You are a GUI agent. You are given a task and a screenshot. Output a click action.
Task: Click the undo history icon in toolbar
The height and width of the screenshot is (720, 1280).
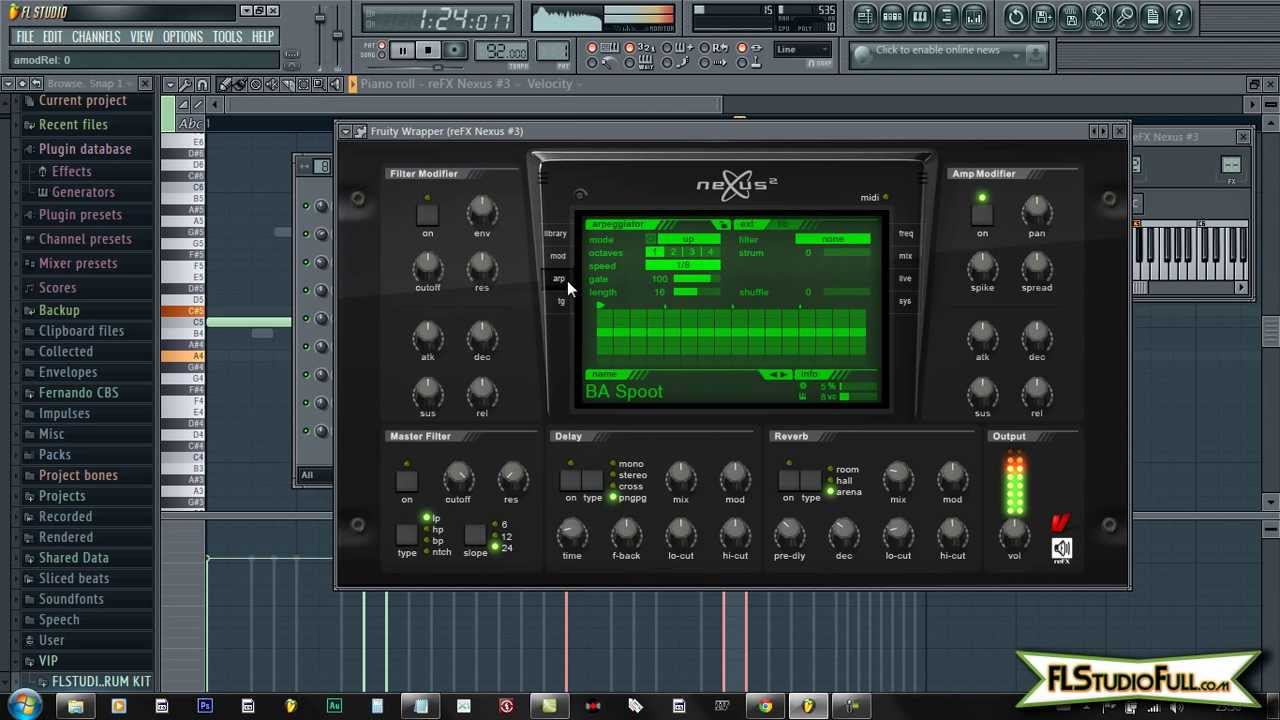click(1016, 17)
